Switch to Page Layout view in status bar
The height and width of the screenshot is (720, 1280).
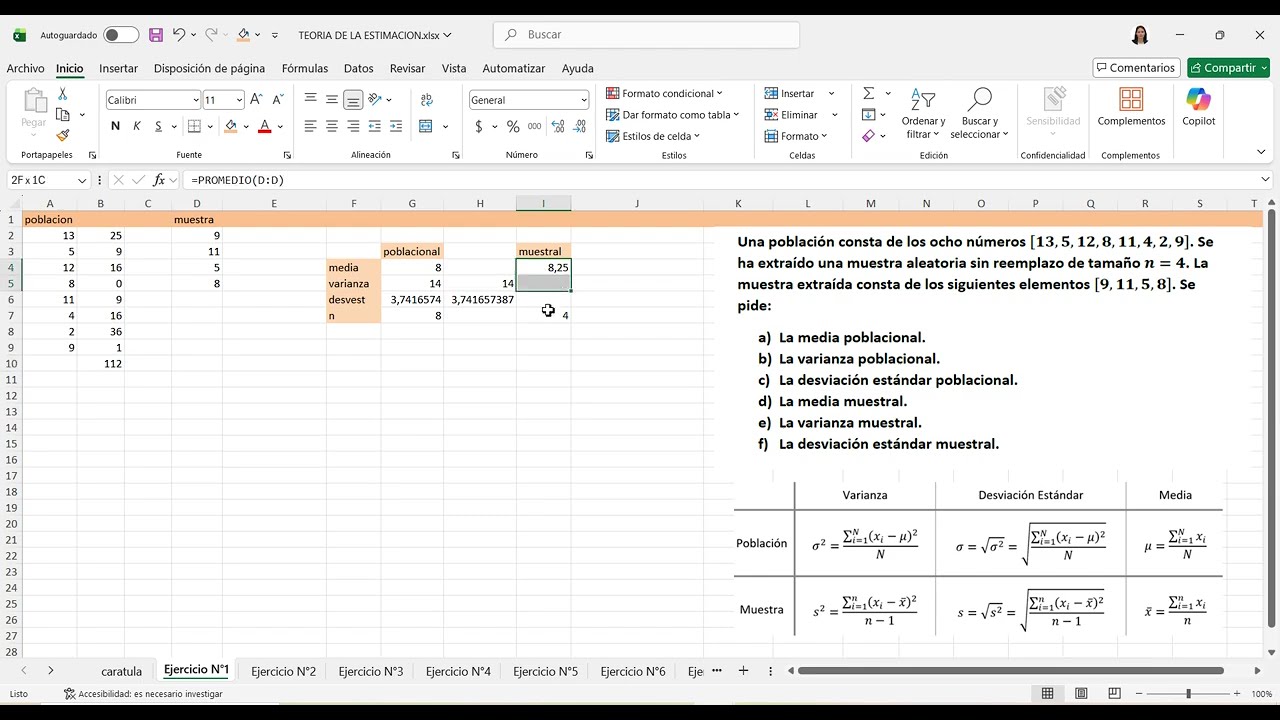[1081, 693]
